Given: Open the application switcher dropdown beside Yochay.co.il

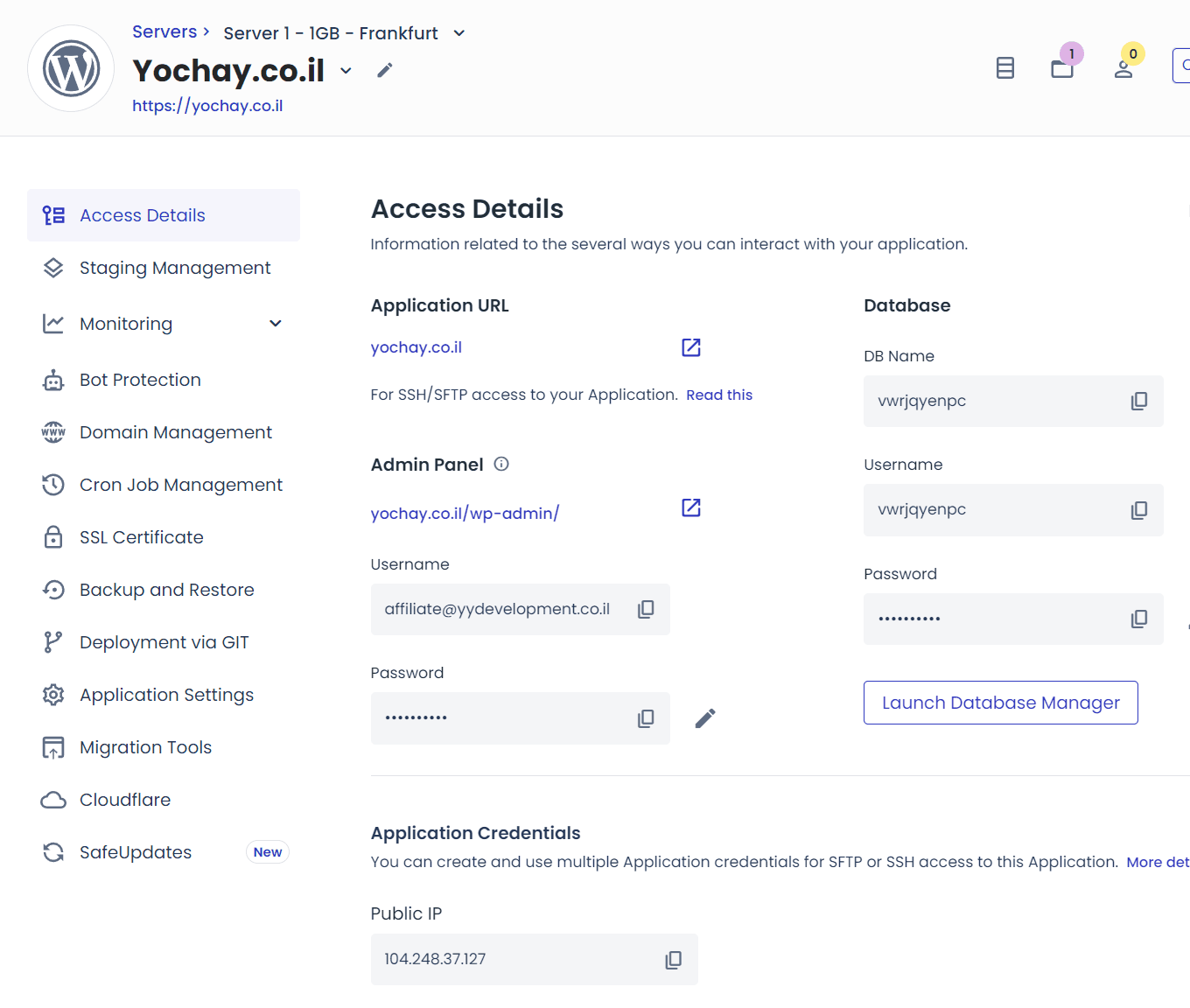Looking at the screenshot, I should (346, 71).
